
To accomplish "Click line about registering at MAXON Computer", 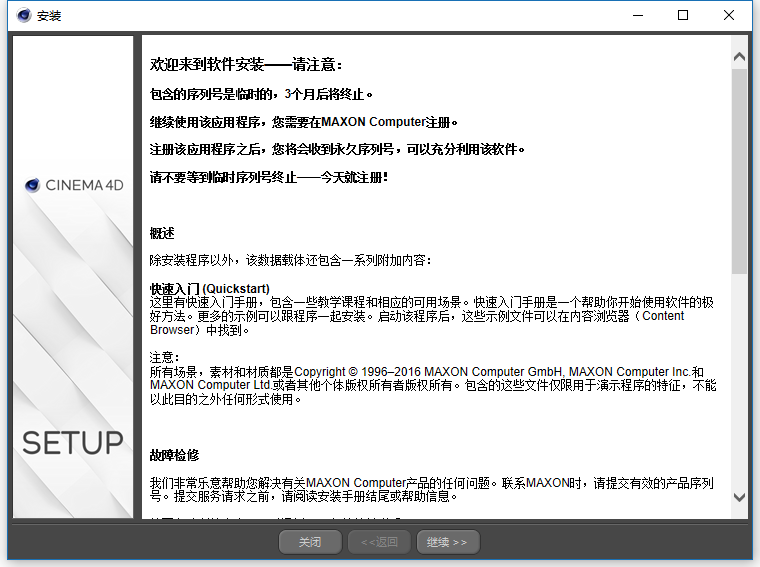I will (303, 122).
